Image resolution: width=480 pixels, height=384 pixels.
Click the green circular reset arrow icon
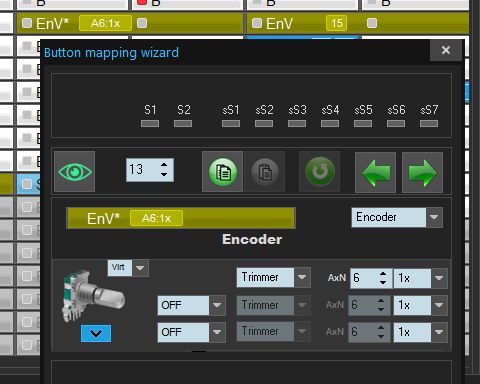[x=319, y=172]
